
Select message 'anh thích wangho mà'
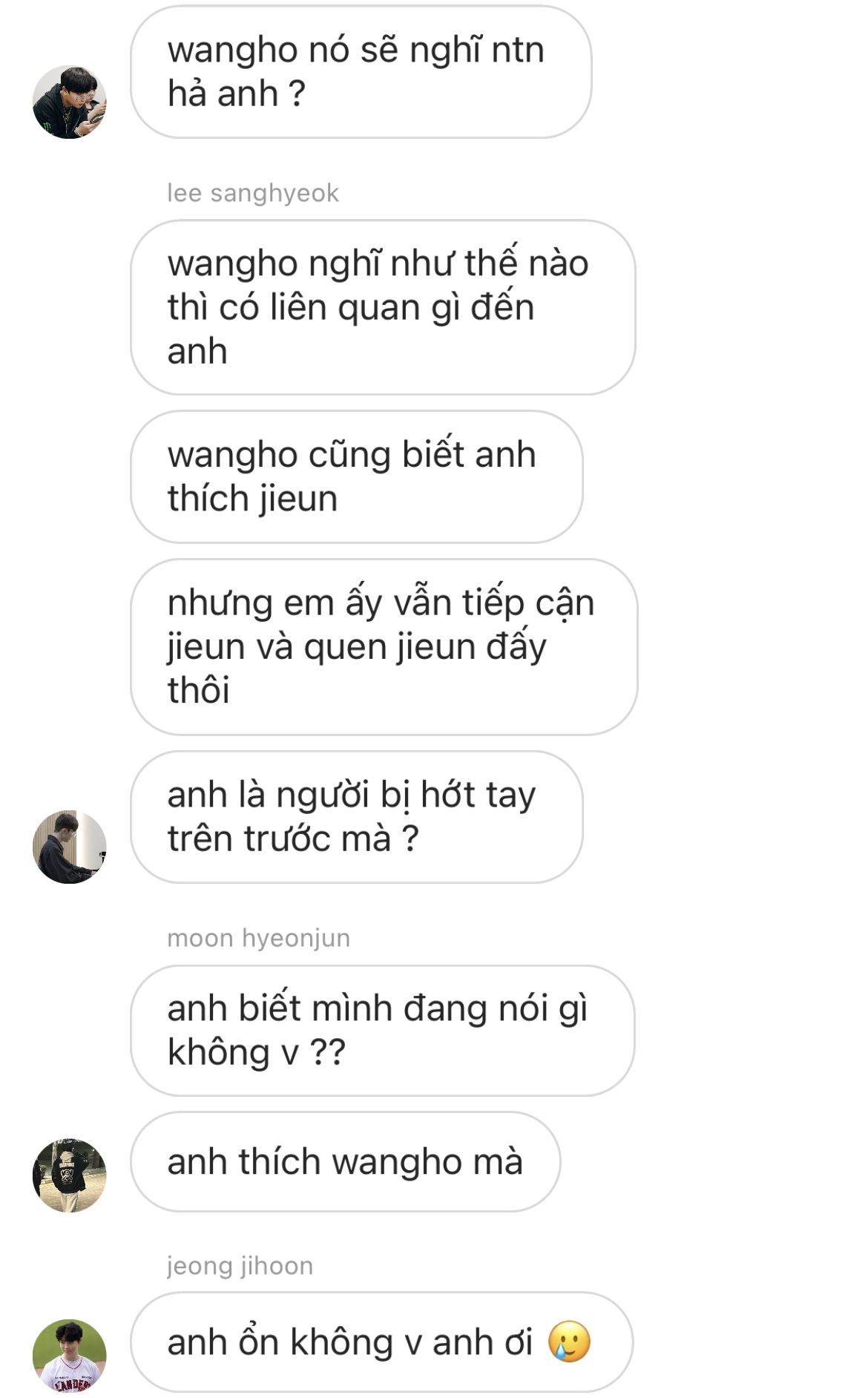(x=346, y=1162)
